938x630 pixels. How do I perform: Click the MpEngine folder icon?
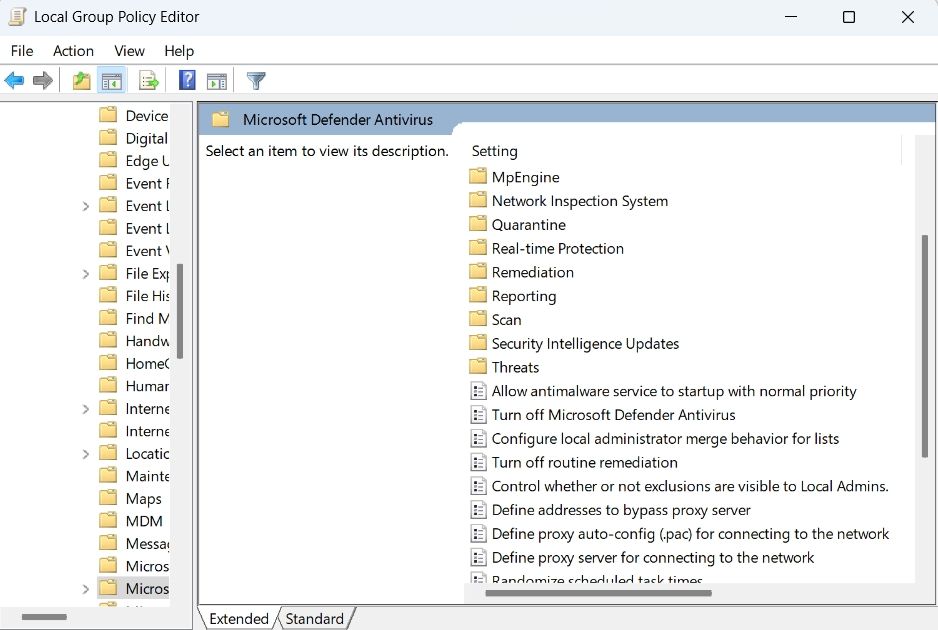click(477, 176)
